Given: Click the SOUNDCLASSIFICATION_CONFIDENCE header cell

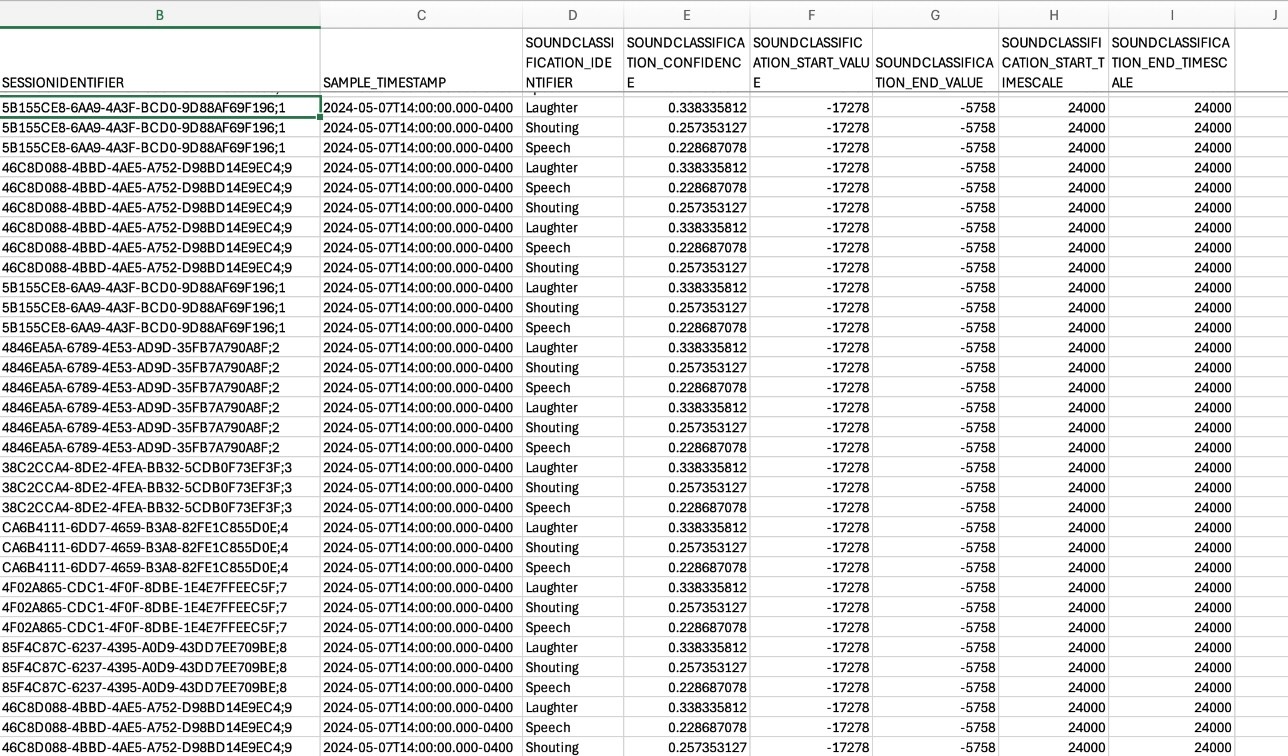Looking at the screenshot, I should (x=686, y=62).
